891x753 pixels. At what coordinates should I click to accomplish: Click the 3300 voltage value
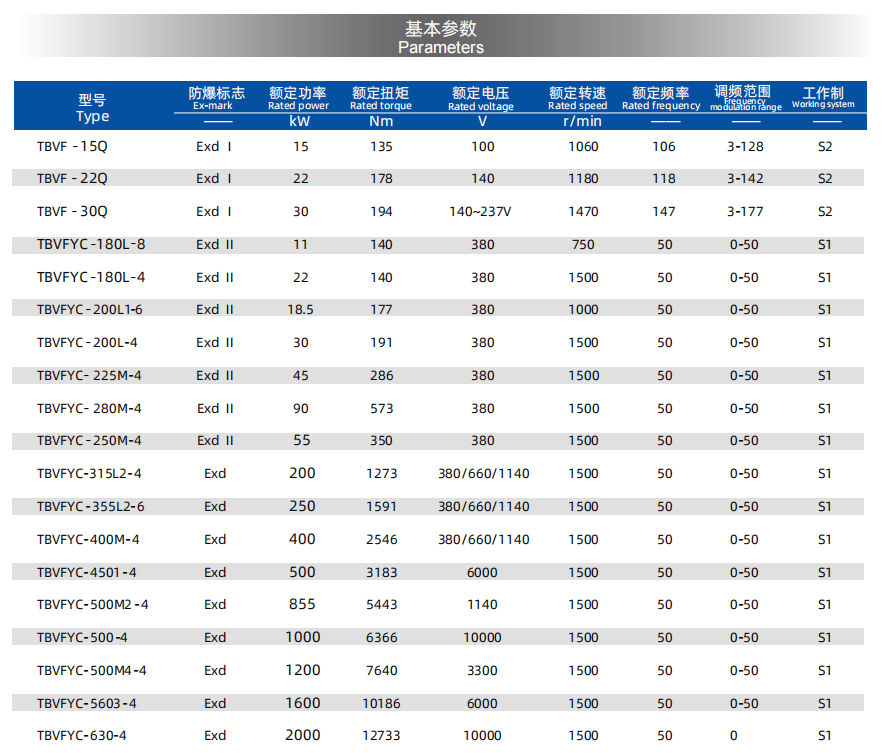[482, 670]
